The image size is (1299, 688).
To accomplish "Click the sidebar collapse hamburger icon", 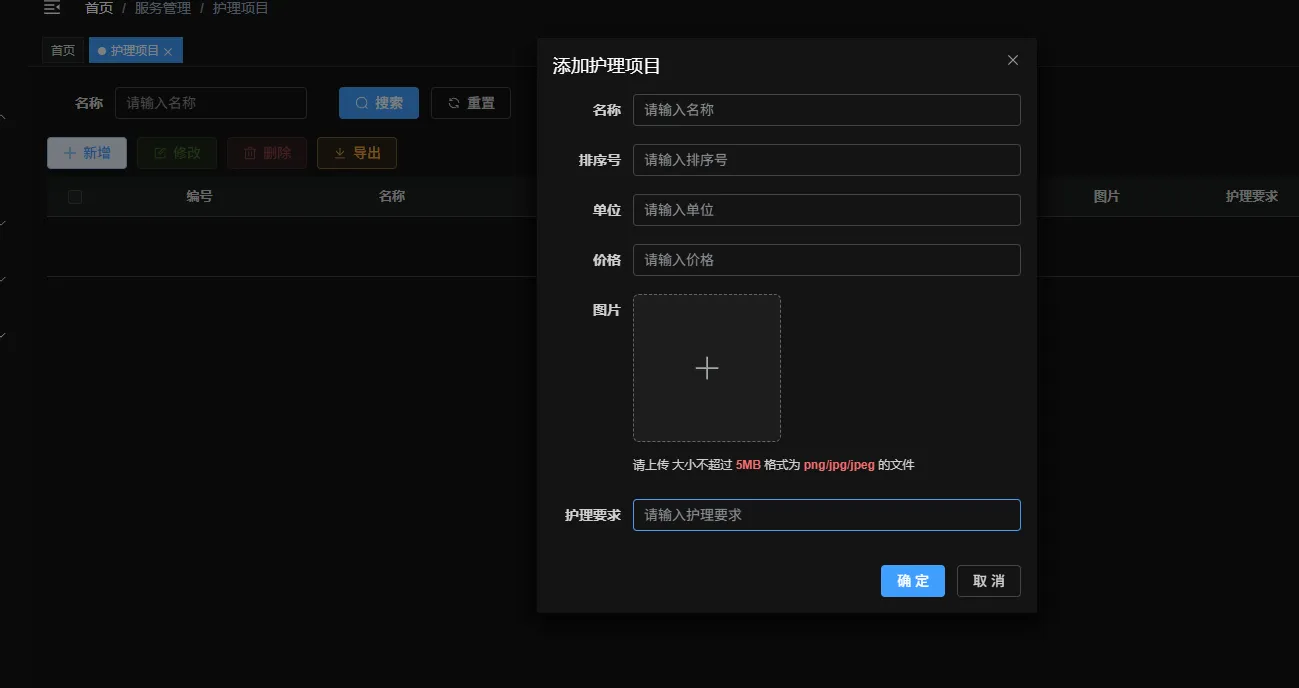I will (52, 8).
